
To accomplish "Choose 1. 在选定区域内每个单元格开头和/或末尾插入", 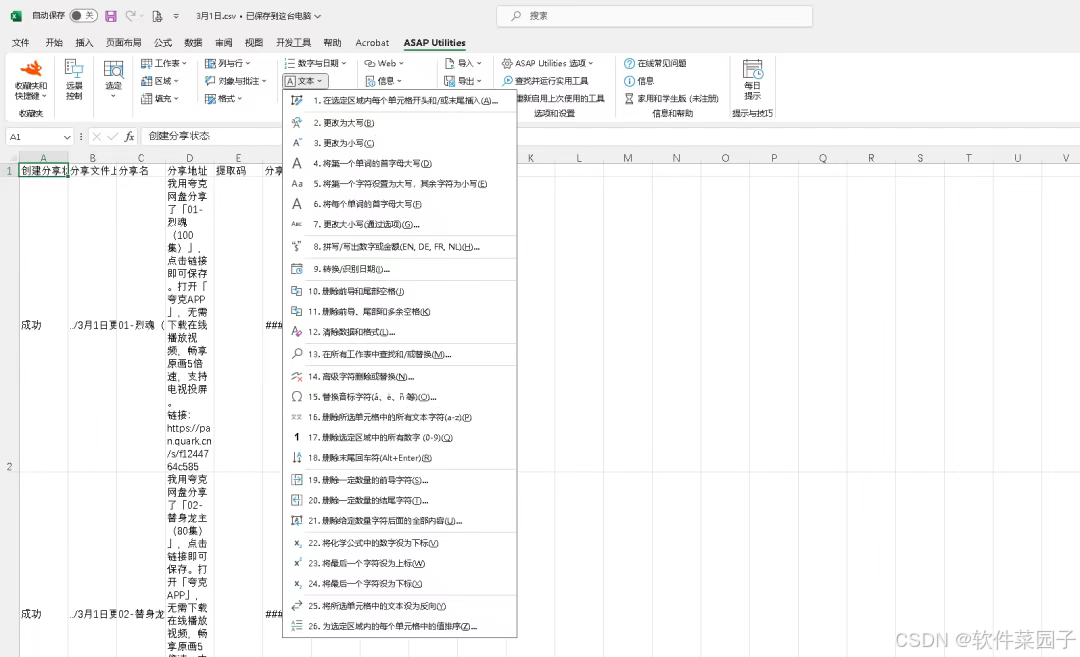I will click(x=399, y=101).
